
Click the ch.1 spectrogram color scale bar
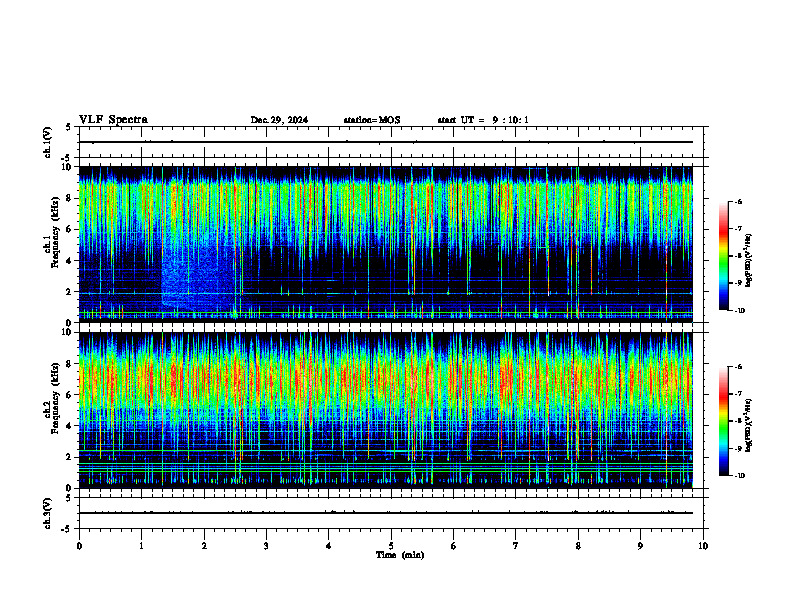[x=723, y=256]
